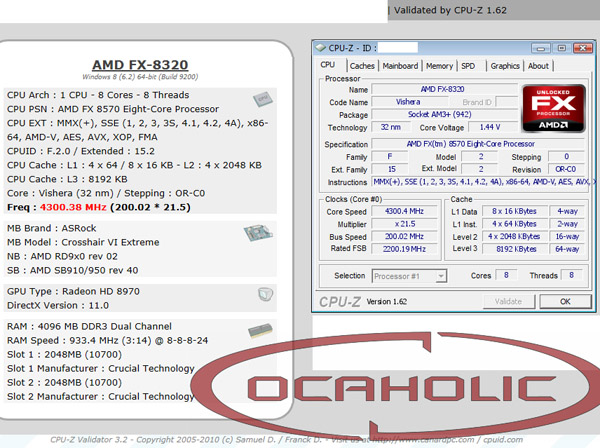Click the Threads count box
Screen dimensions: 600x448
(571, 275)
